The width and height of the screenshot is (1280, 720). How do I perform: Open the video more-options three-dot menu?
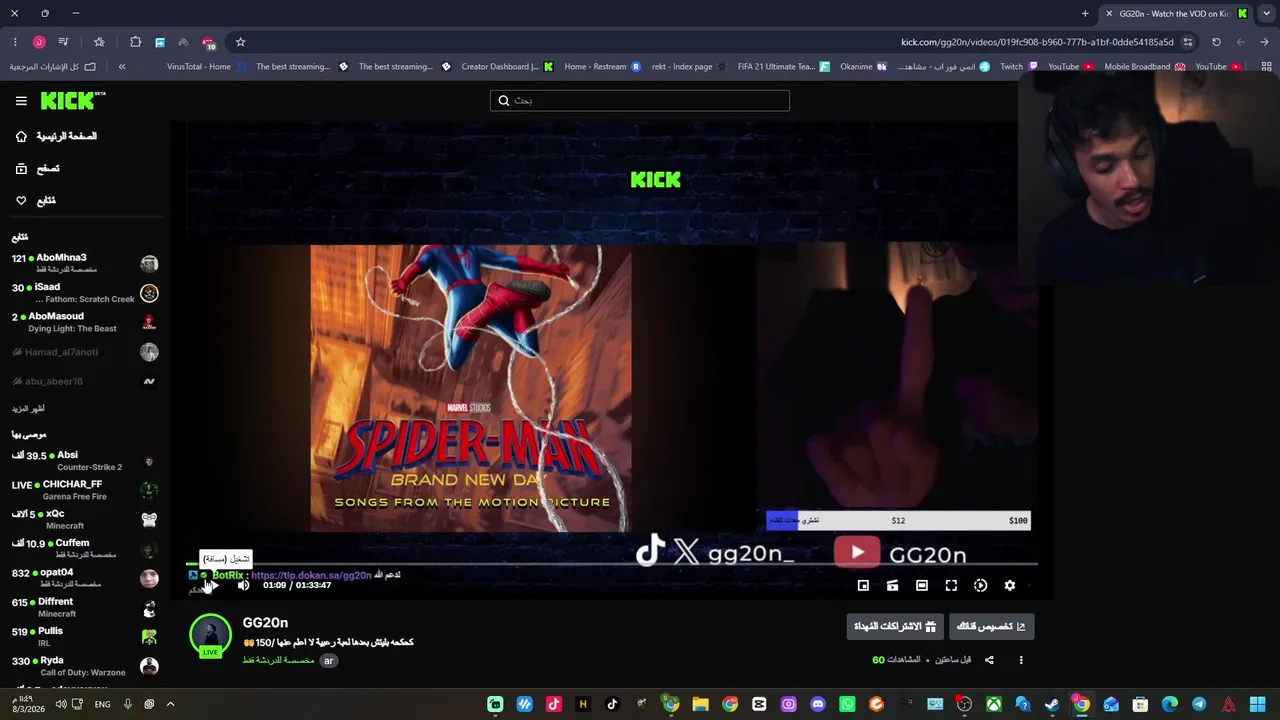pos(1021,660)
